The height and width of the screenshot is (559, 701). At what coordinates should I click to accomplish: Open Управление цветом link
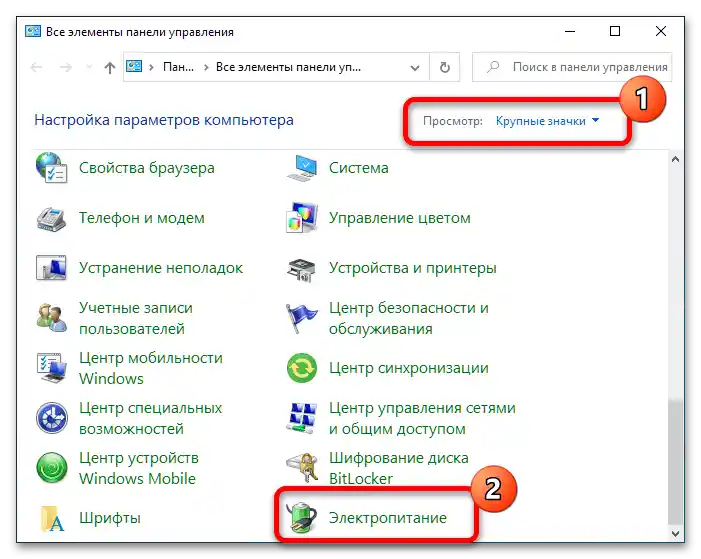(x=400, y=218)
